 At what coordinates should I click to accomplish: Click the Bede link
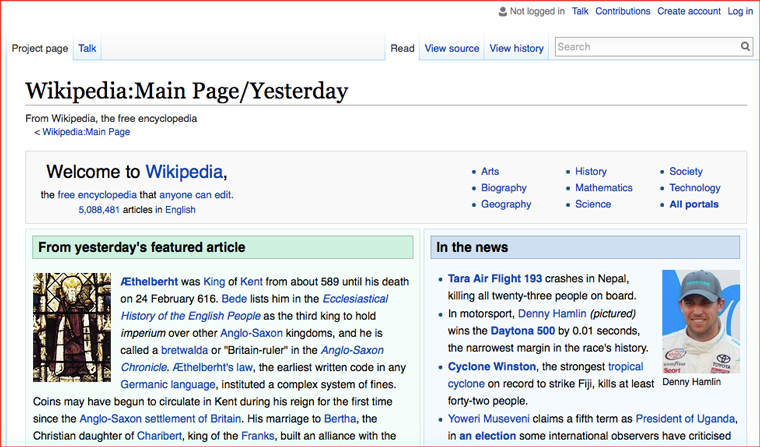pyautogui.click(x=234, y=299)
